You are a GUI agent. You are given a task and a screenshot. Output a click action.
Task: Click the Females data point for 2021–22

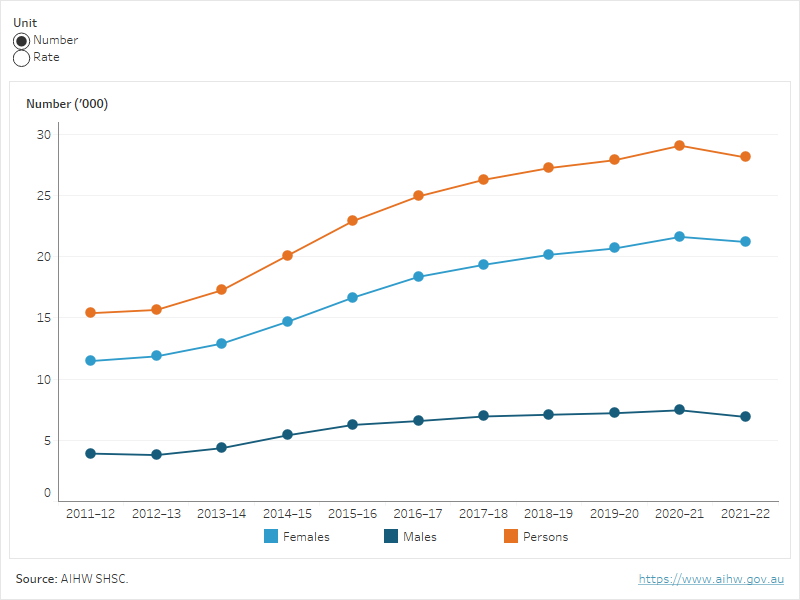coord(745,242)
